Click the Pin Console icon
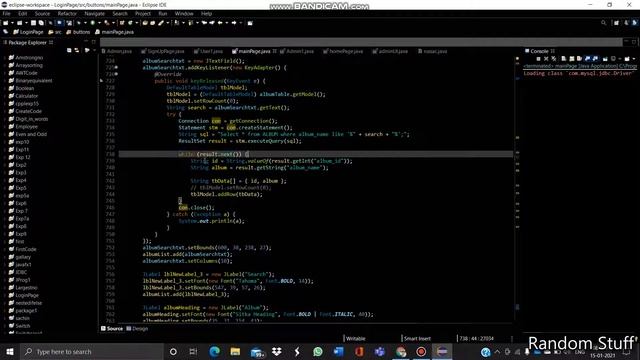The height and width of the screenshot is (360, 640). pos(605,59)
